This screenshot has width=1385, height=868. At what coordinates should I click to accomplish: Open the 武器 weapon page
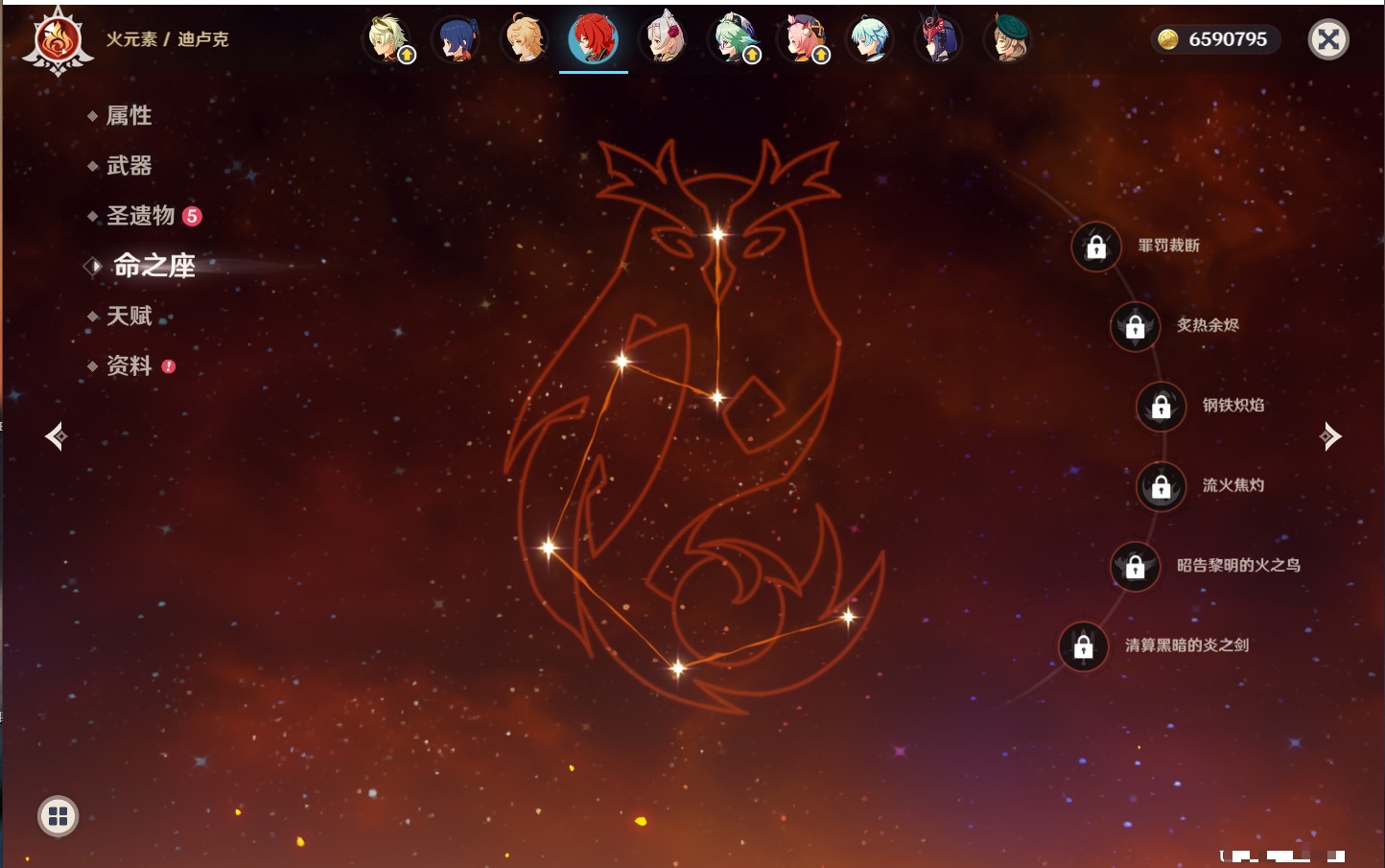pos(129,166)
